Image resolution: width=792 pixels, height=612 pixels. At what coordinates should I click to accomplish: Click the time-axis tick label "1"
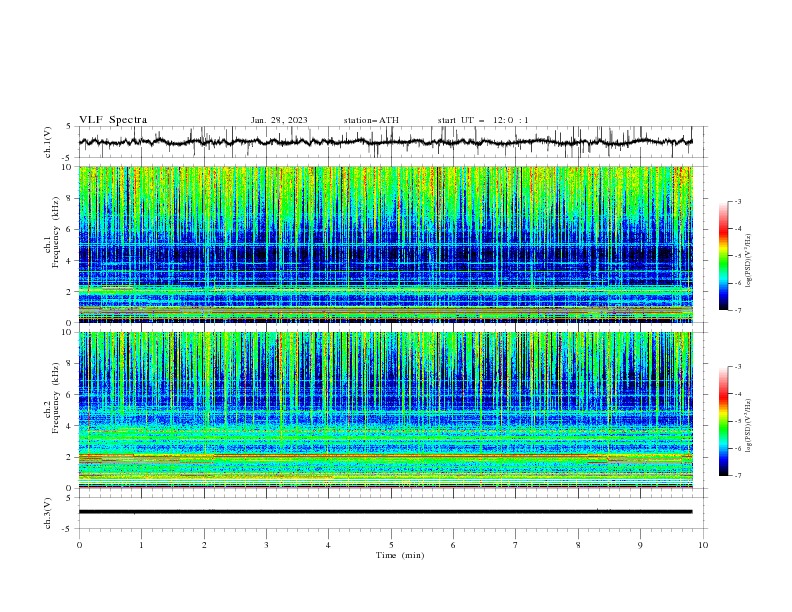pyautogui.click(x=141, y=545)
